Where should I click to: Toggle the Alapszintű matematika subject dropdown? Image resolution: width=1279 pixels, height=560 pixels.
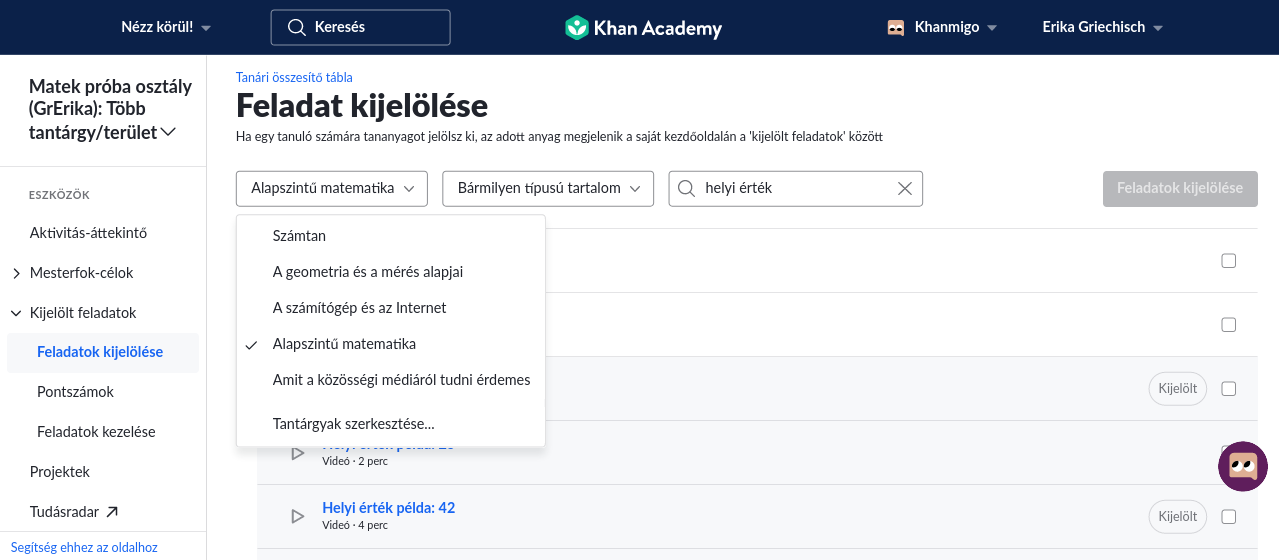[x=332, y=188]
